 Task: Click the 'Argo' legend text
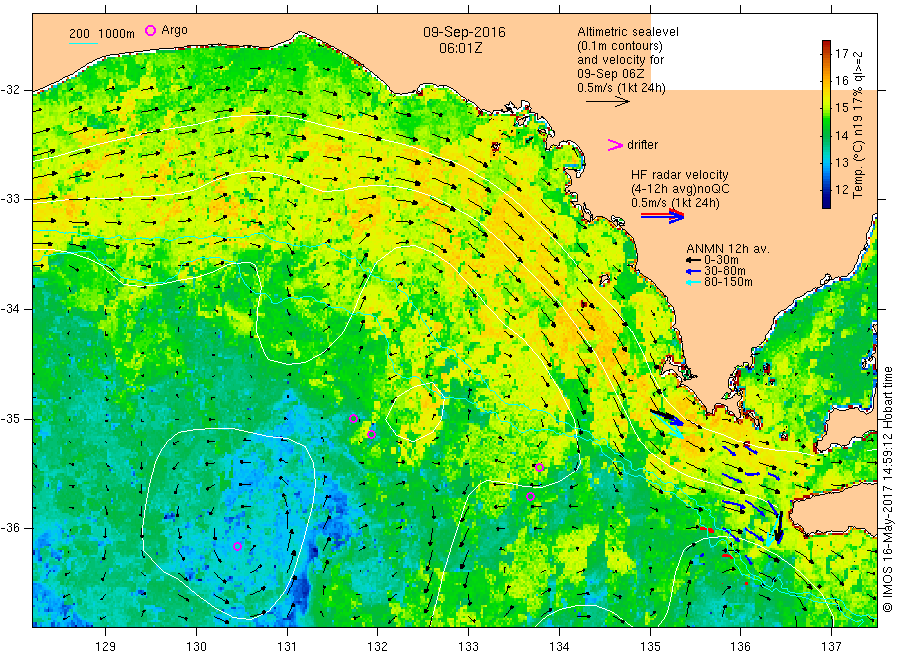(174, 30)
